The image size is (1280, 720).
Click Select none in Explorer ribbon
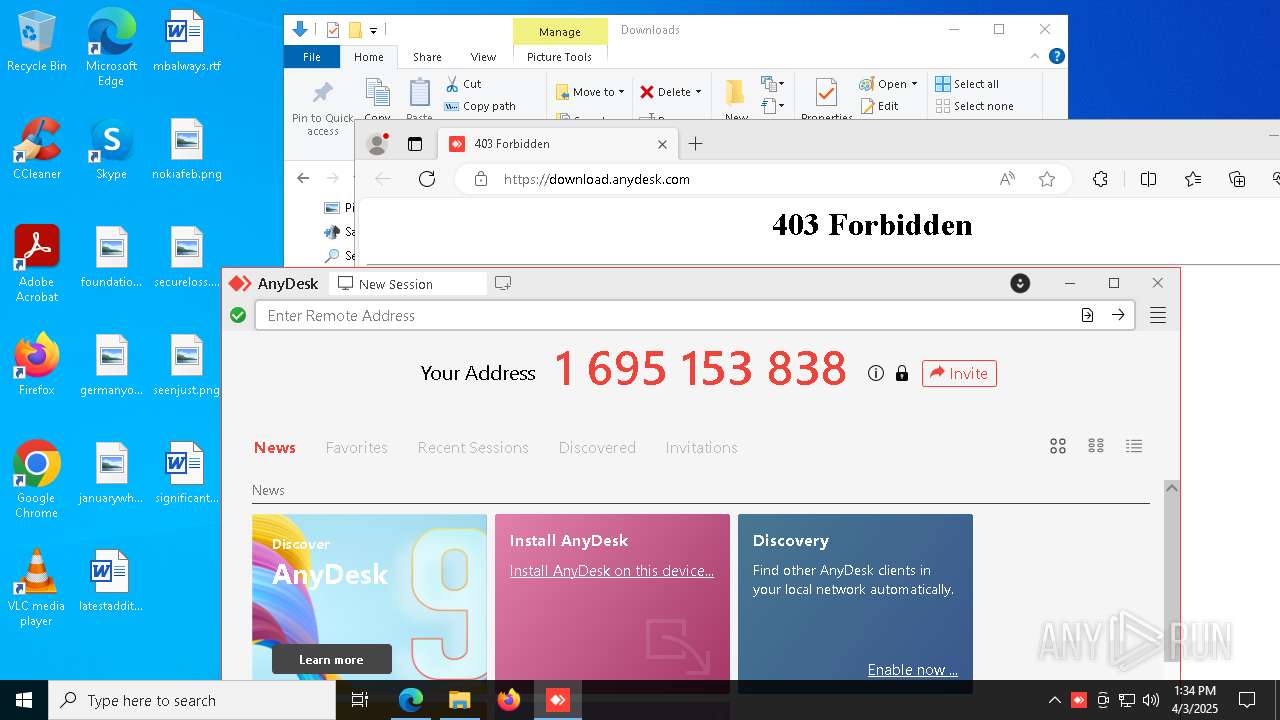coord(975,106)
